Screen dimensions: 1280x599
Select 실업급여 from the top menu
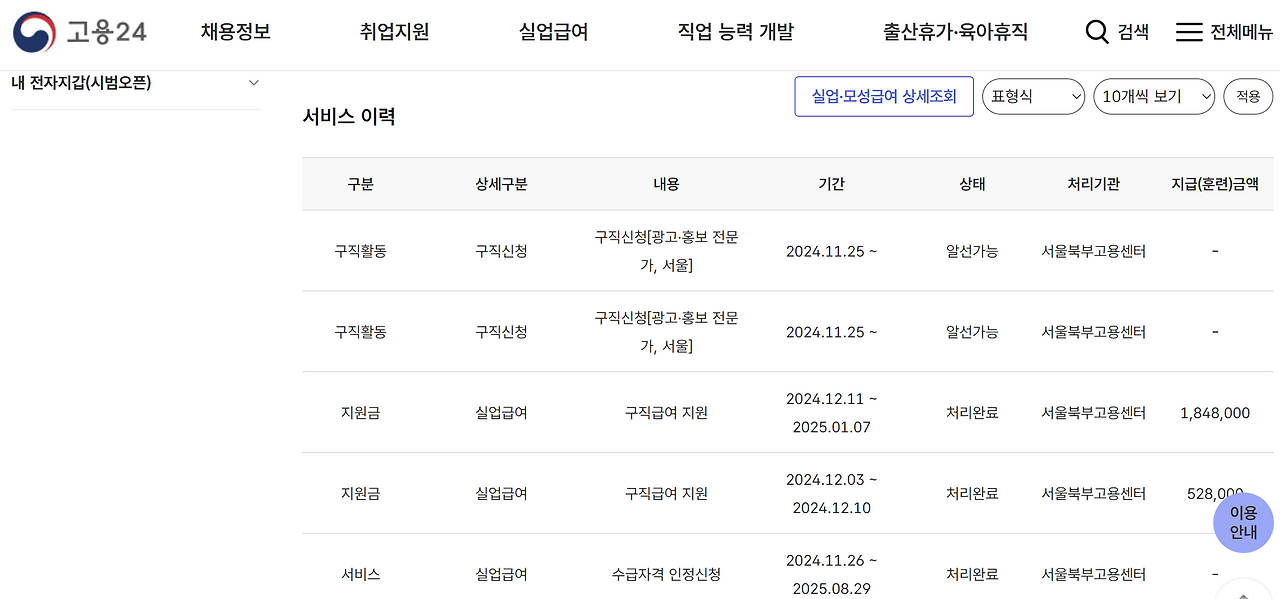[x=553, y=31]
